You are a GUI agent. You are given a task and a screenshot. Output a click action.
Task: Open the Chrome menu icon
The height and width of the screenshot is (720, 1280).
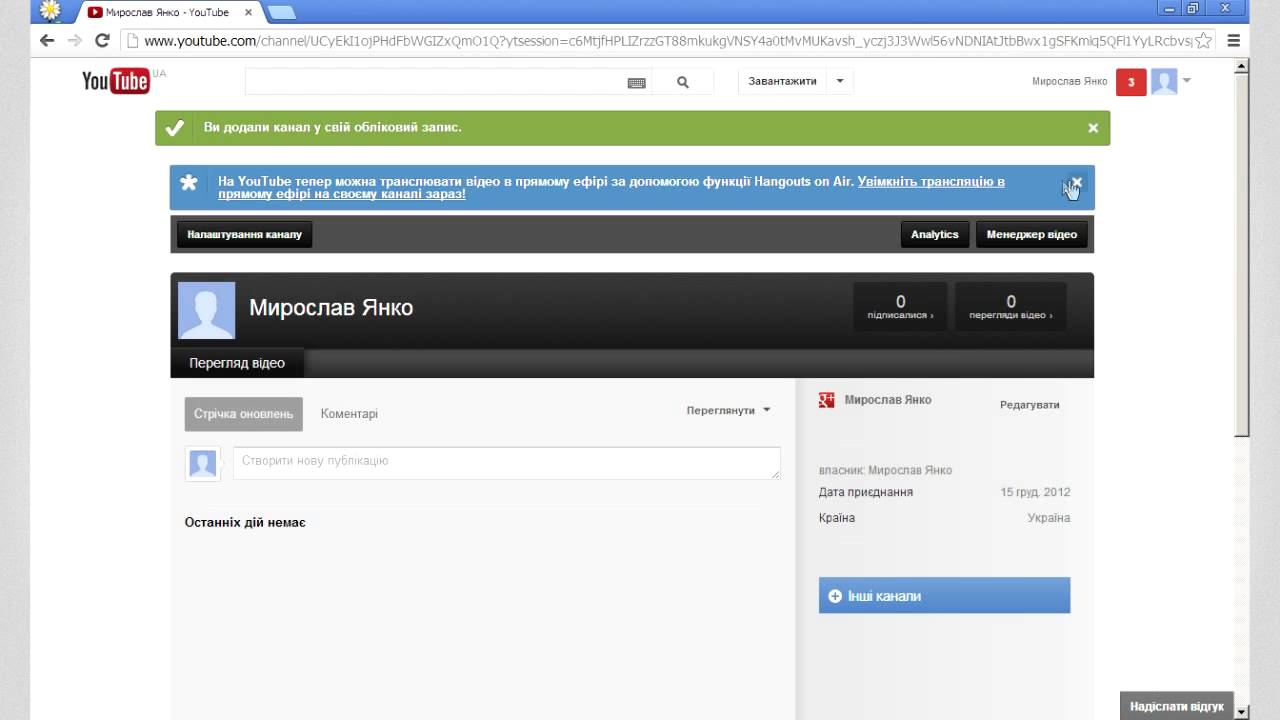point(1233,41)
